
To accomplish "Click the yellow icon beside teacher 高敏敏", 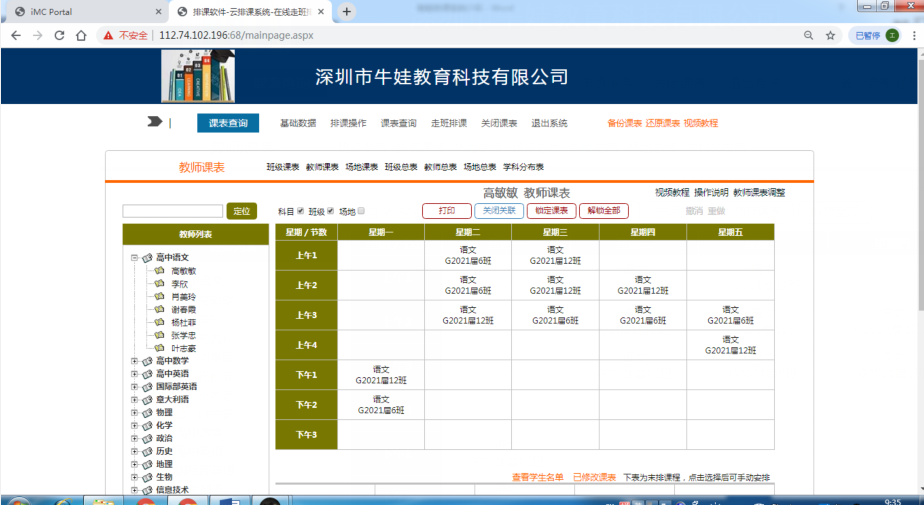I will (x=159, y=270).
